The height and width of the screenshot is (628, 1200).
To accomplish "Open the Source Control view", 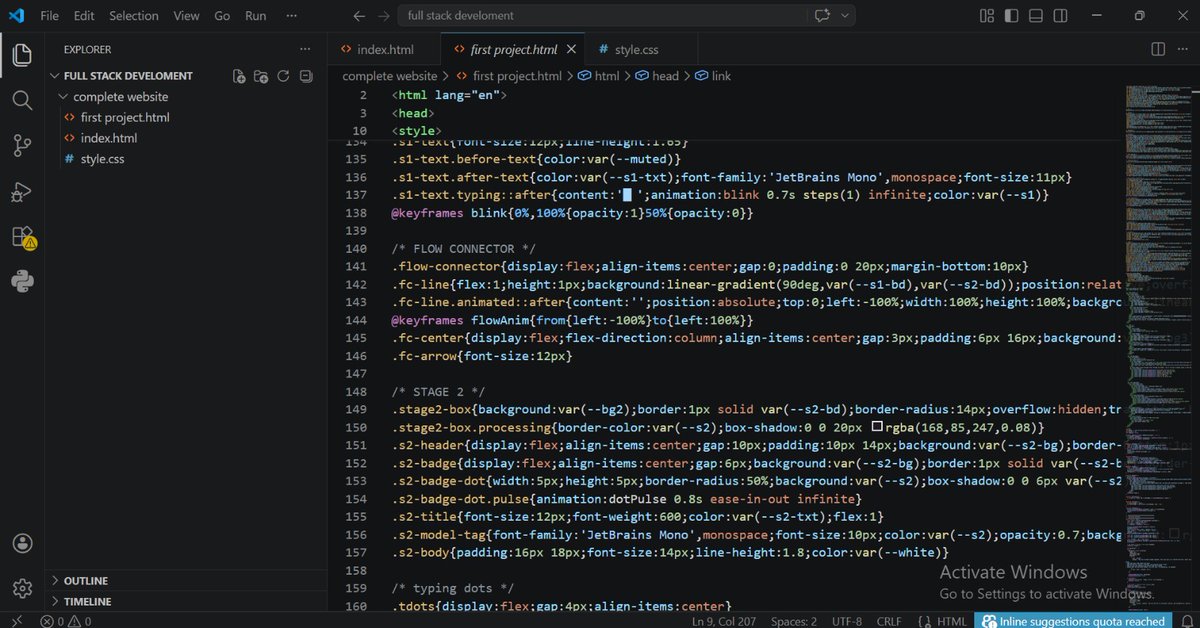I will coord(22,146).
